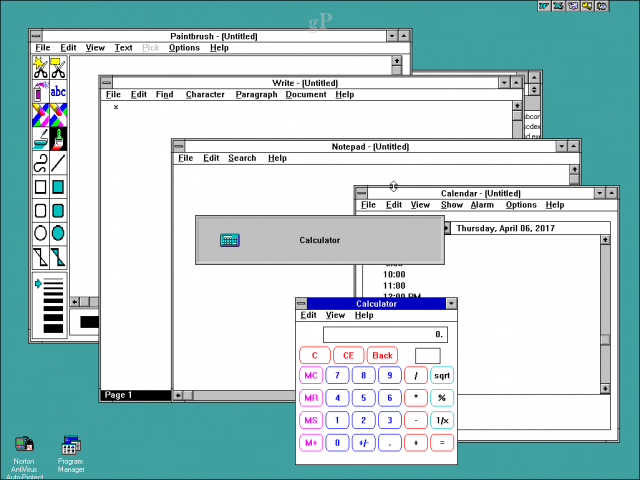Open the Search menu in Notepad
Viewport: 640px width, 480px height.
[x=242, y=158]
